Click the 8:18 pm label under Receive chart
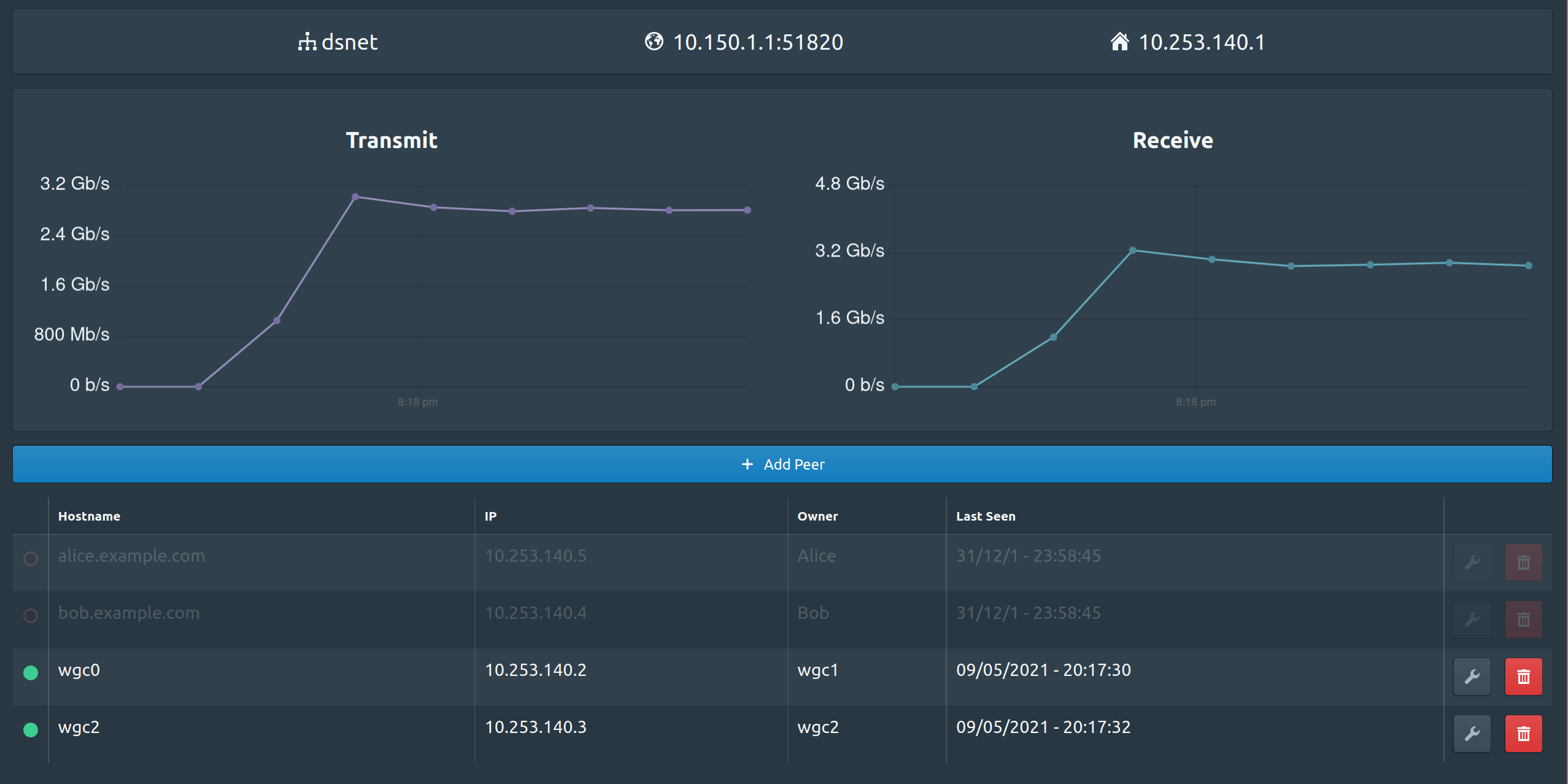The height and width of the screenshot is (784, 1568). click(1195, 402)
